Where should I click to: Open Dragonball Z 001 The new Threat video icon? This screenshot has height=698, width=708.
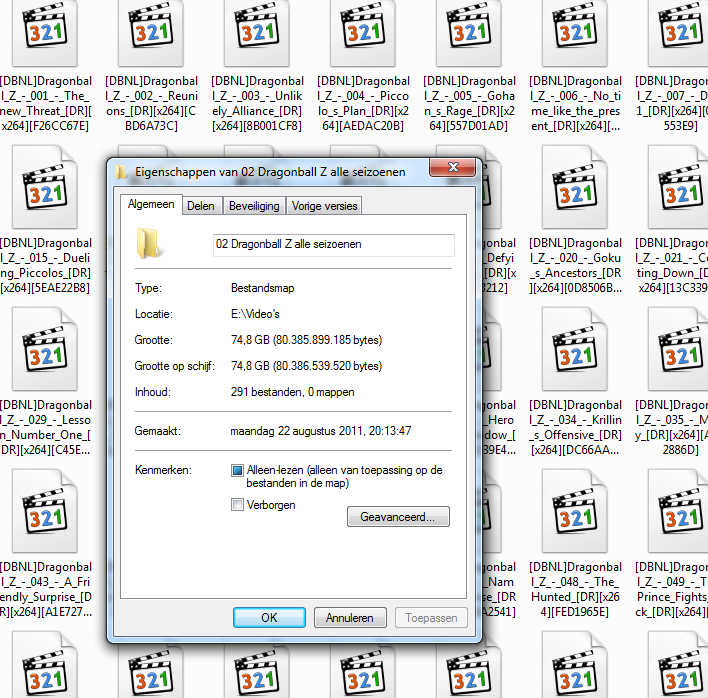(x=45, y=33)
